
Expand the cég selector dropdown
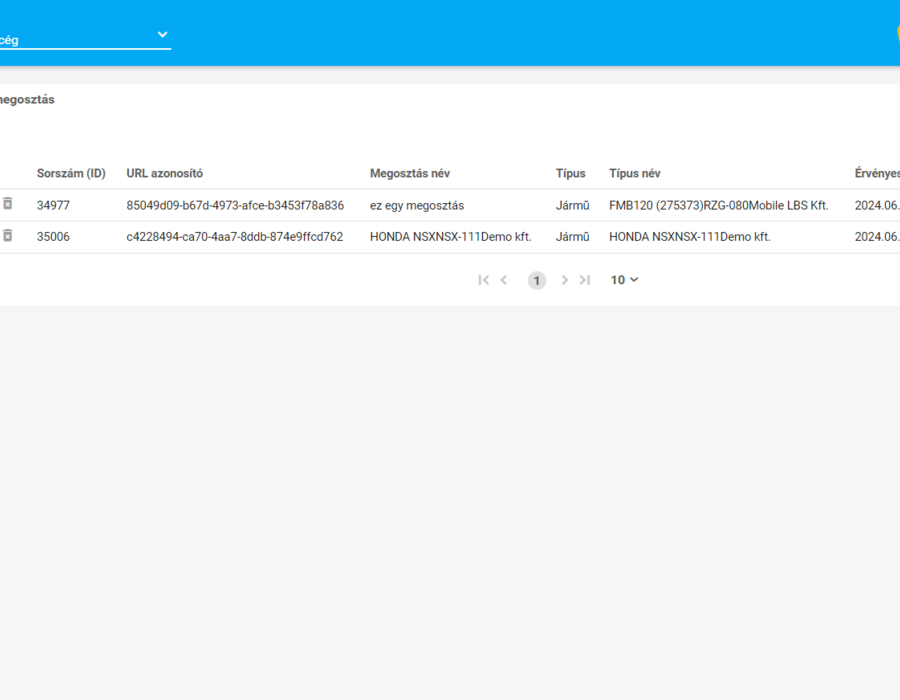point(85,38)
